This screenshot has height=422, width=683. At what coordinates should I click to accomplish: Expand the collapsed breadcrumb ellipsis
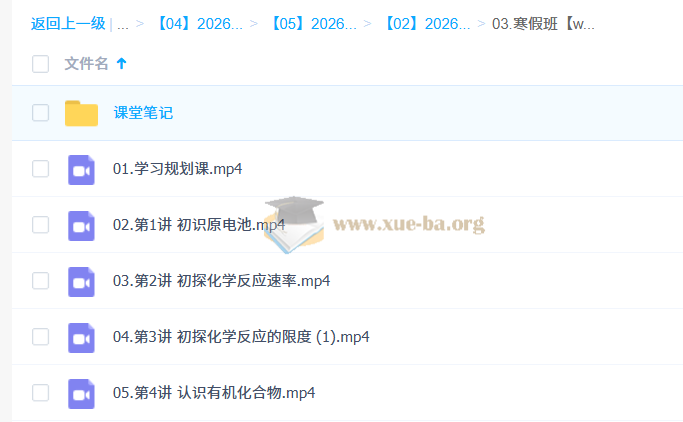coord(122,24)
